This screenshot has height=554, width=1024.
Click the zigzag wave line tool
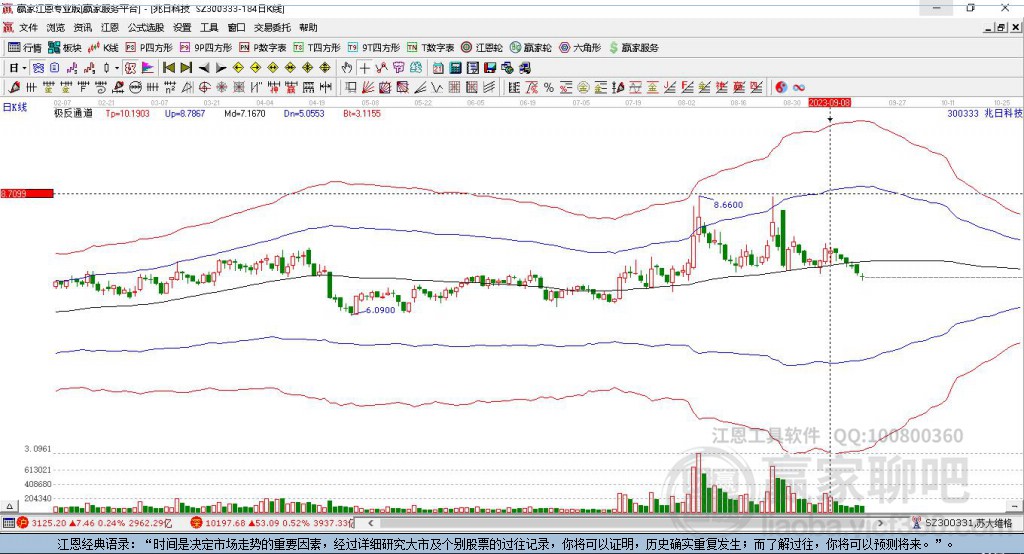(437, 88)
